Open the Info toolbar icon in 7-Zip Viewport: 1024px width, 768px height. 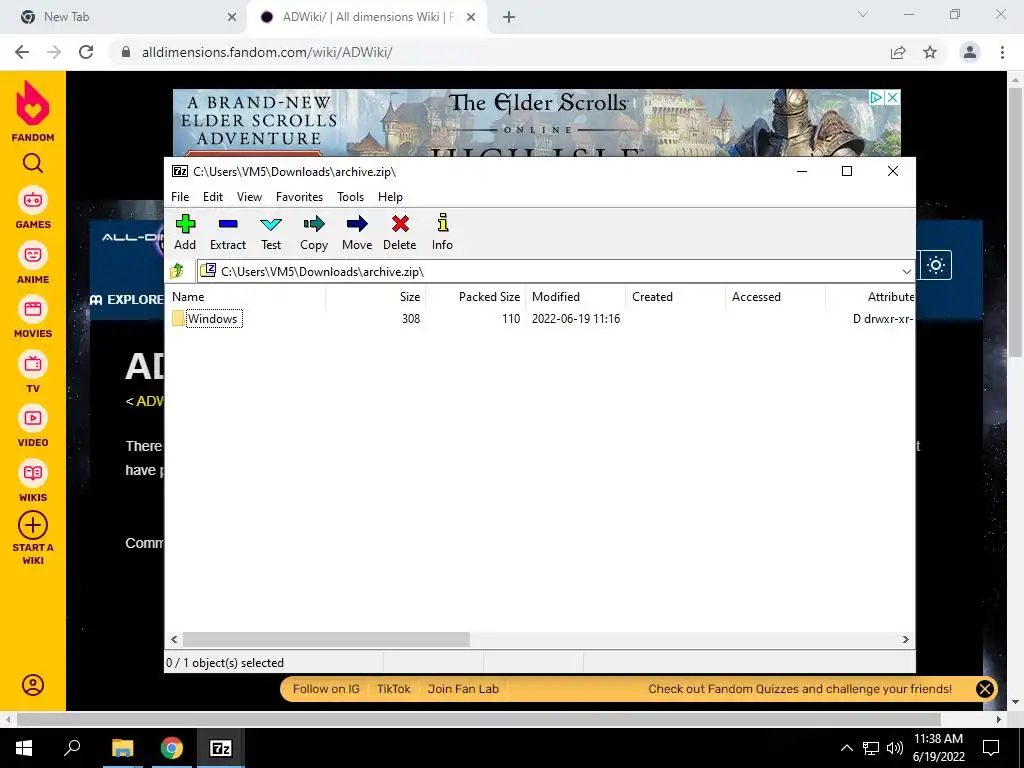coord(442,223)
